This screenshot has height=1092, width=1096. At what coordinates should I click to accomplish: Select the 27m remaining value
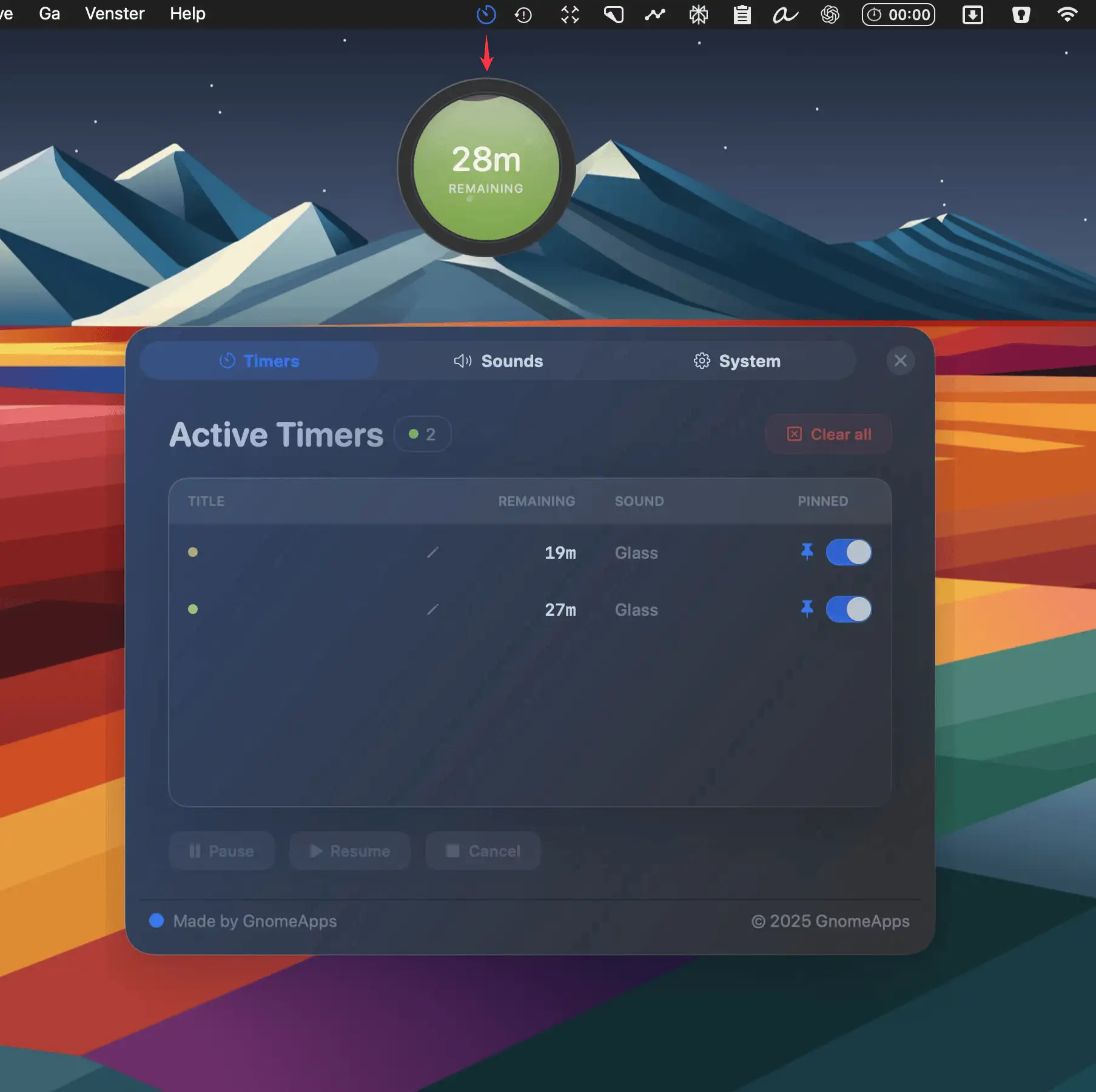(560, 610)
